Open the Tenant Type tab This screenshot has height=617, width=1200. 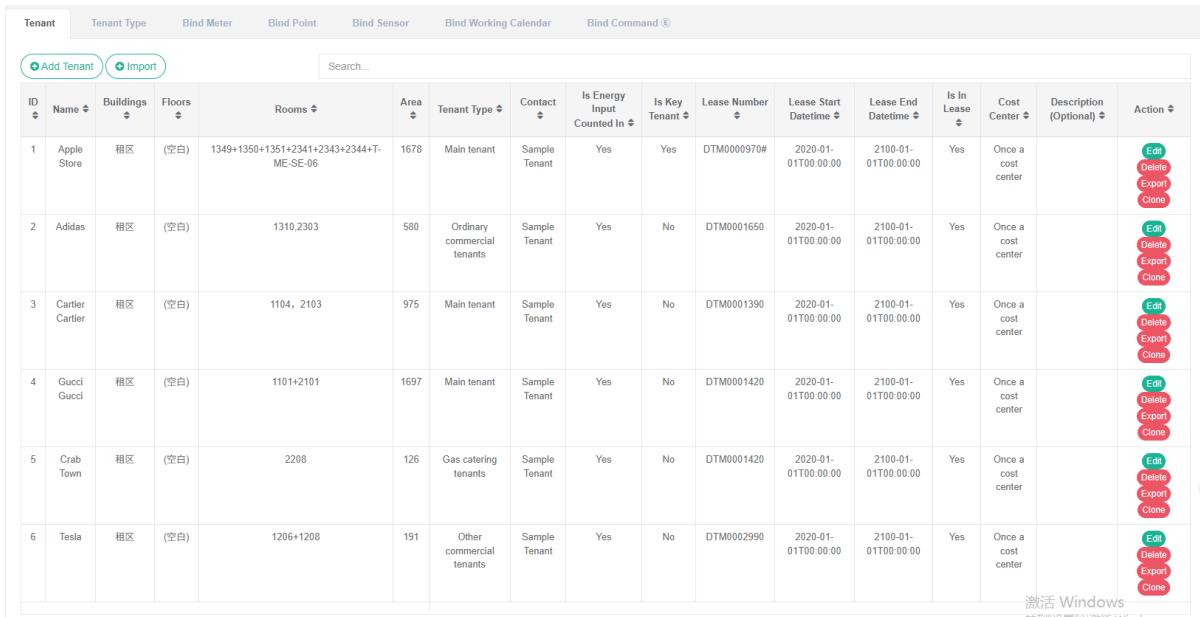118,23
